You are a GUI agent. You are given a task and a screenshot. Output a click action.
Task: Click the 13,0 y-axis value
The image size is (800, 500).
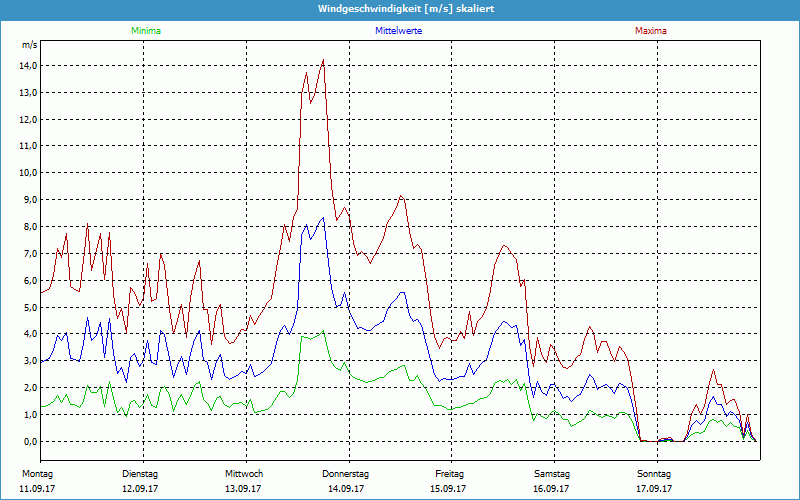pos(28,93)
